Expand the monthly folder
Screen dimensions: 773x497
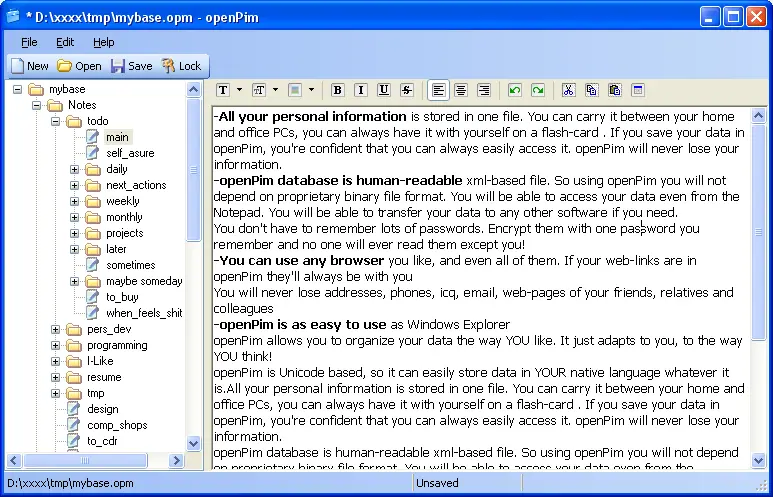pos(74,217)
